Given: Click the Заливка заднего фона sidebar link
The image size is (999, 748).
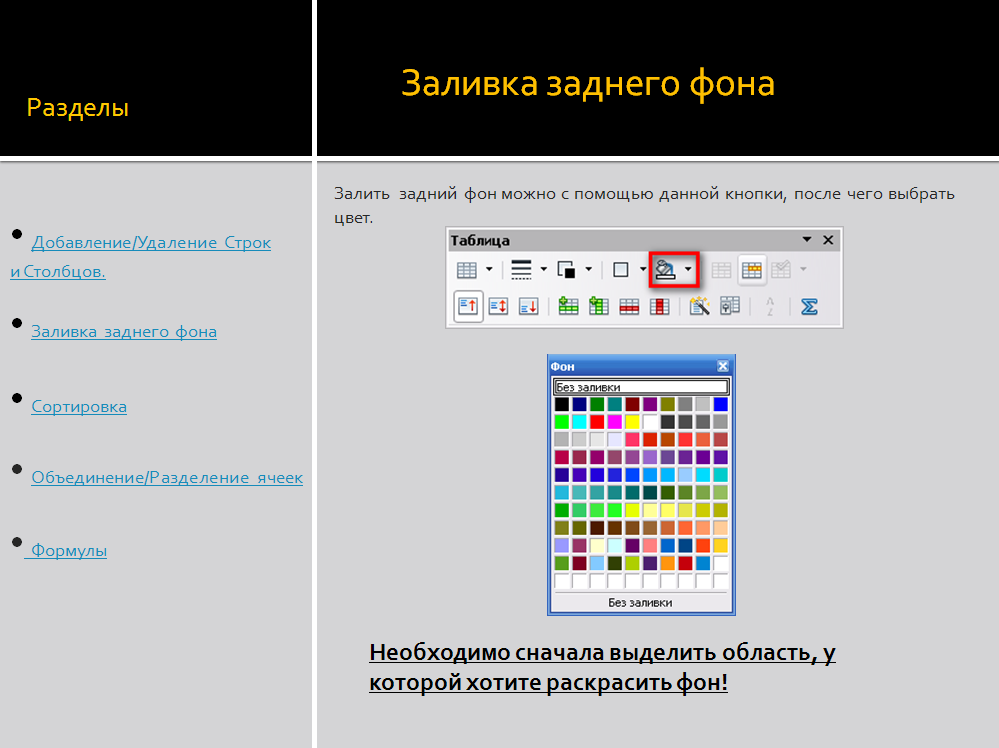Looking at the screenshot, I should pyautogui.click(x=124, y=331).
